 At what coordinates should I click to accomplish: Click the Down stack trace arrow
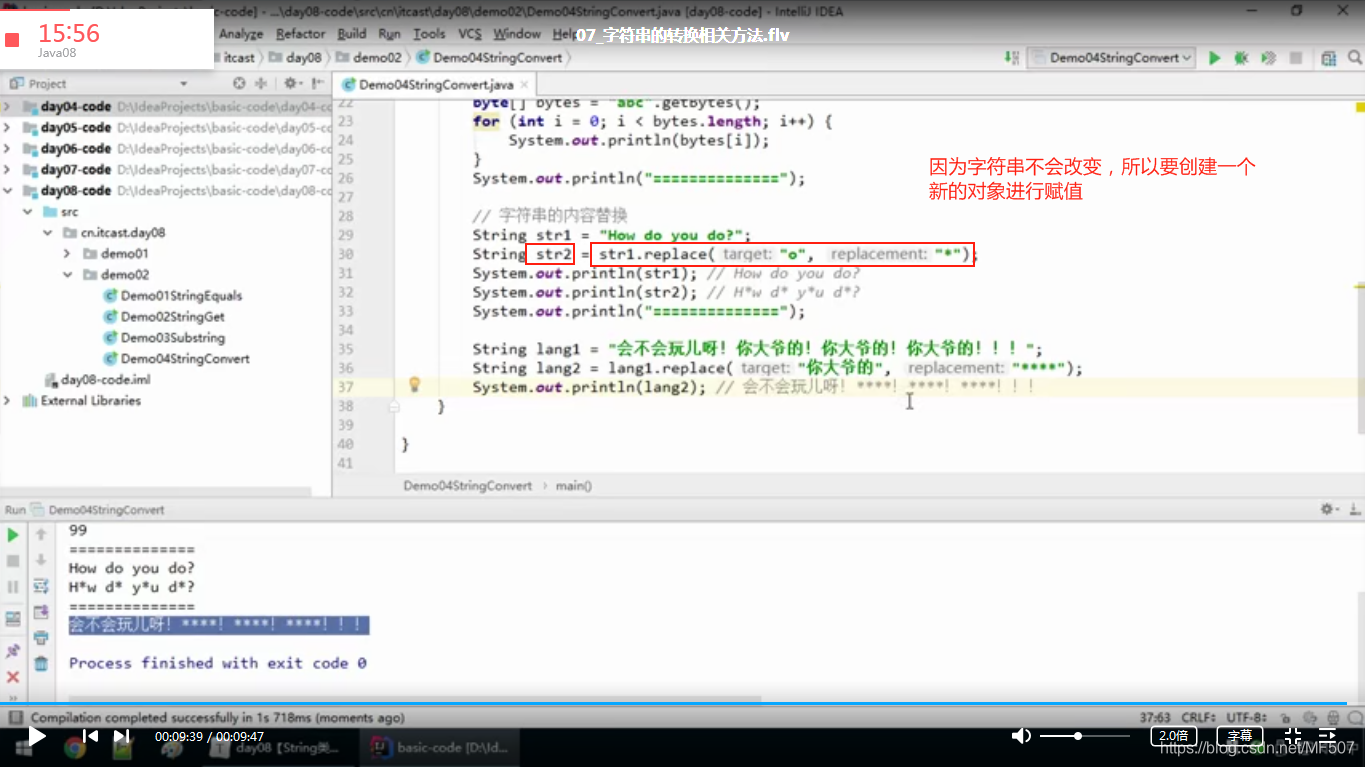(x=41, y=560)
